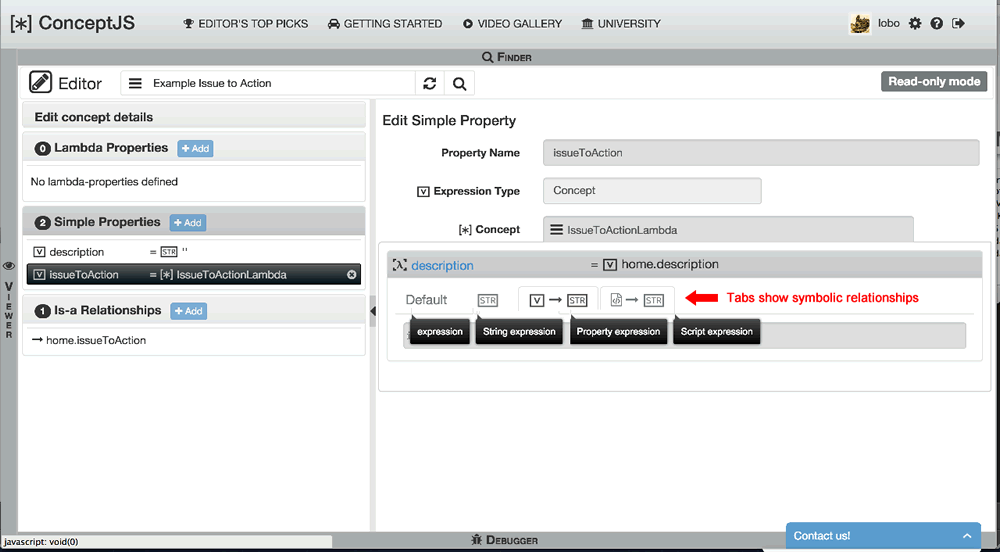Click the sign out icon
The width and height of the screenshot is (1000, 552).
pyautogui.click(x=958, y=24)
